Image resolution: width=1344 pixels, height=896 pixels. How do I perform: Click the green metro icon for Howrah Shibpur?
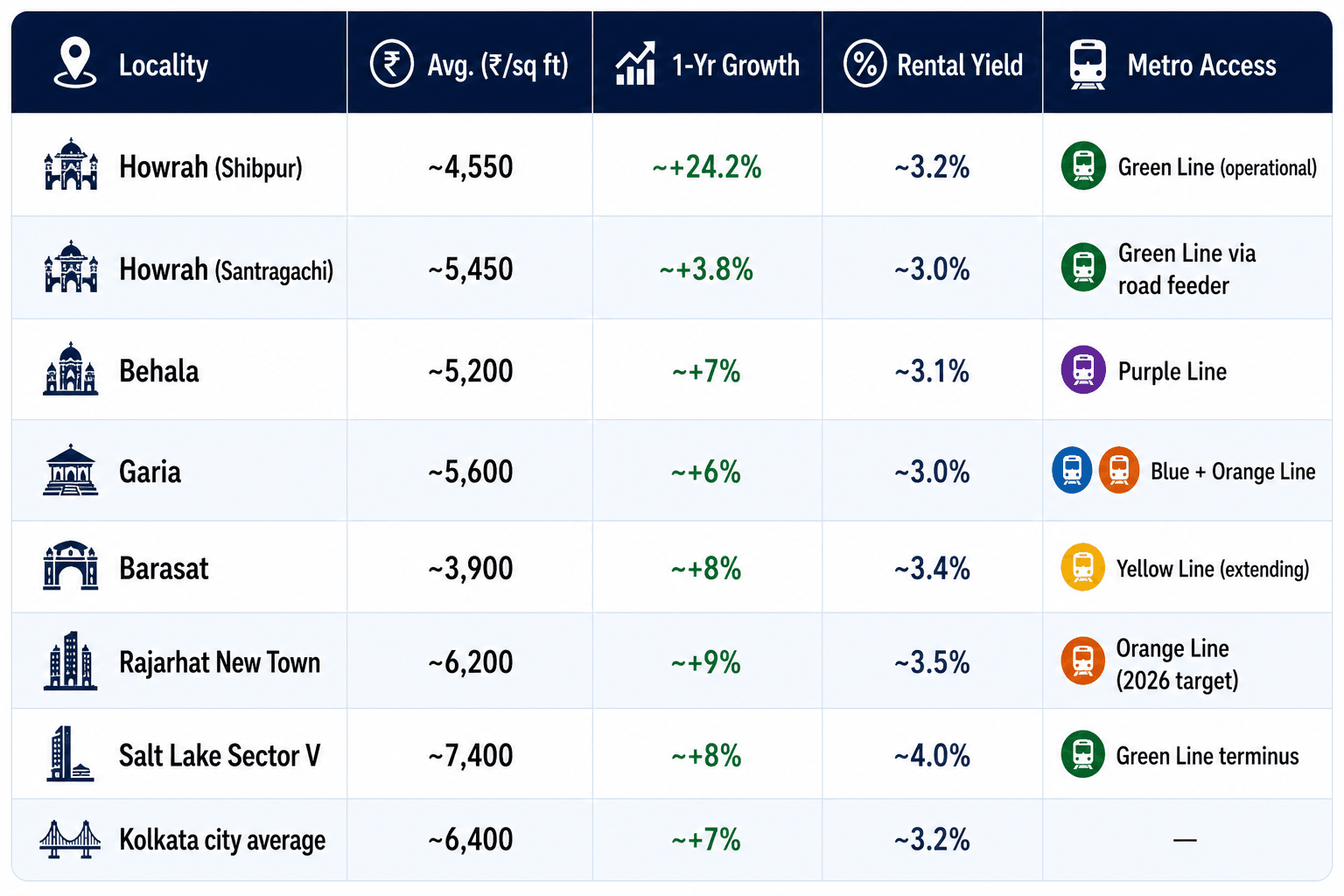coord(1083,166)
